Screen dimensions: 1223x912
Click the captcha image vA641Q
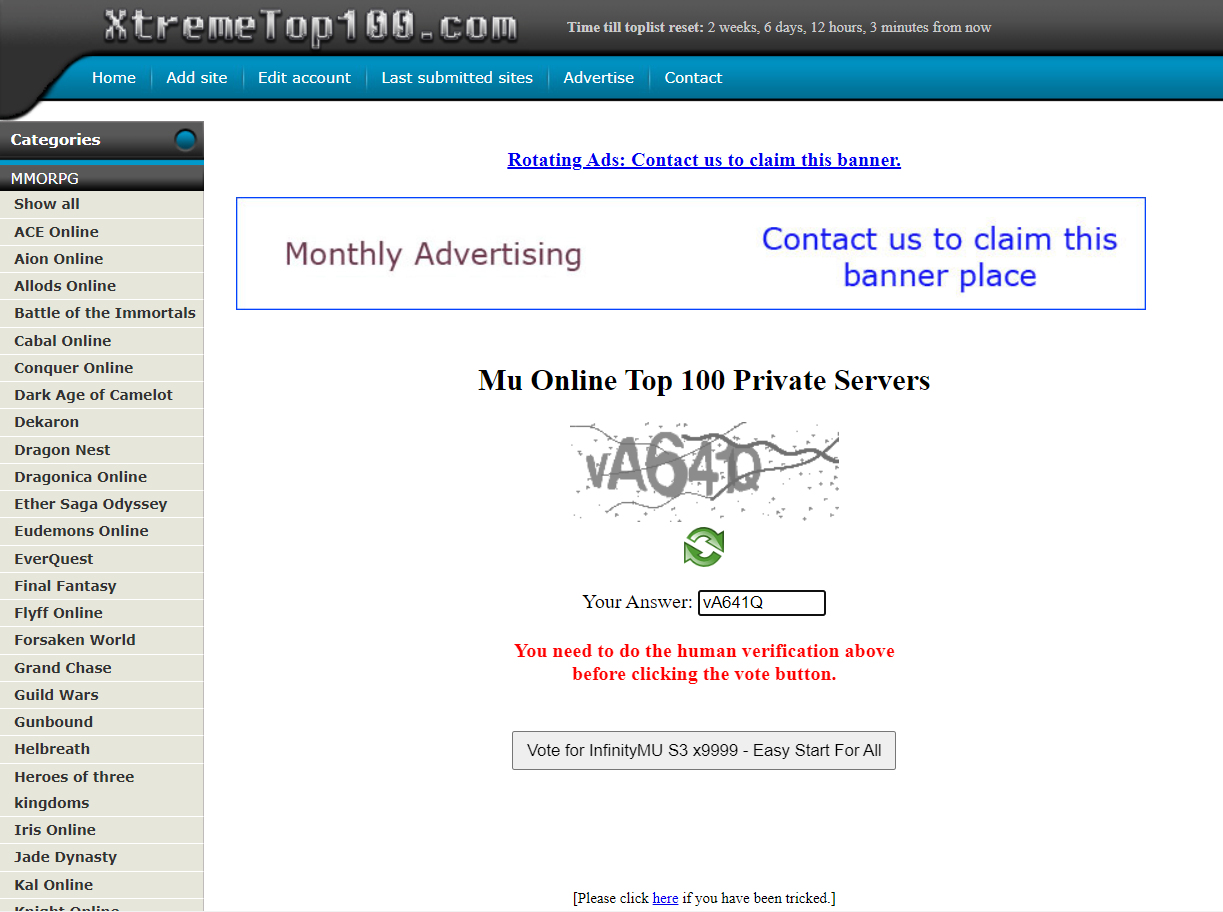(704, 472)
